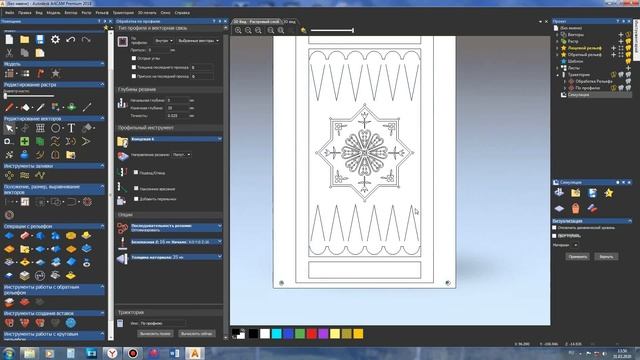Open the Model menu

pyautogui.click(x=53, y=13)
